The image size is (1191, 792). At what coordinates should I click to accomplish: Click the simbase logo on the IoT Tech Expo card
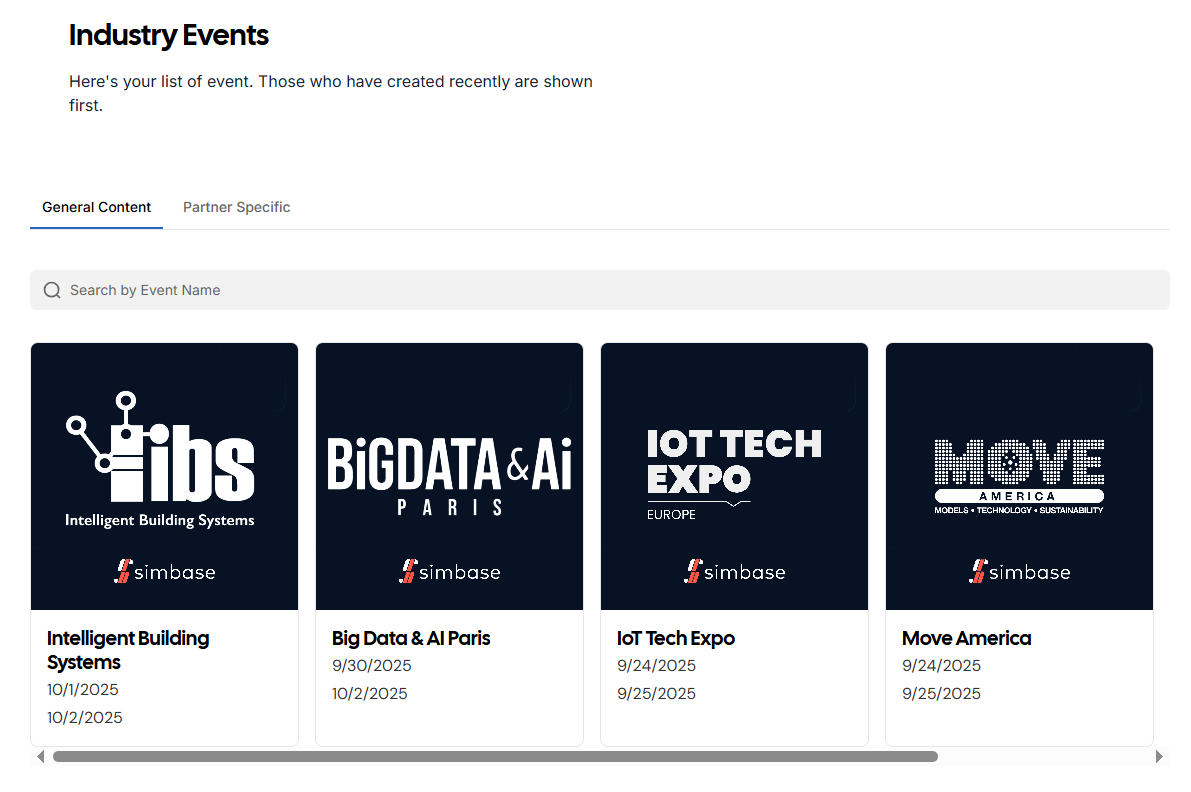[735, 571]
